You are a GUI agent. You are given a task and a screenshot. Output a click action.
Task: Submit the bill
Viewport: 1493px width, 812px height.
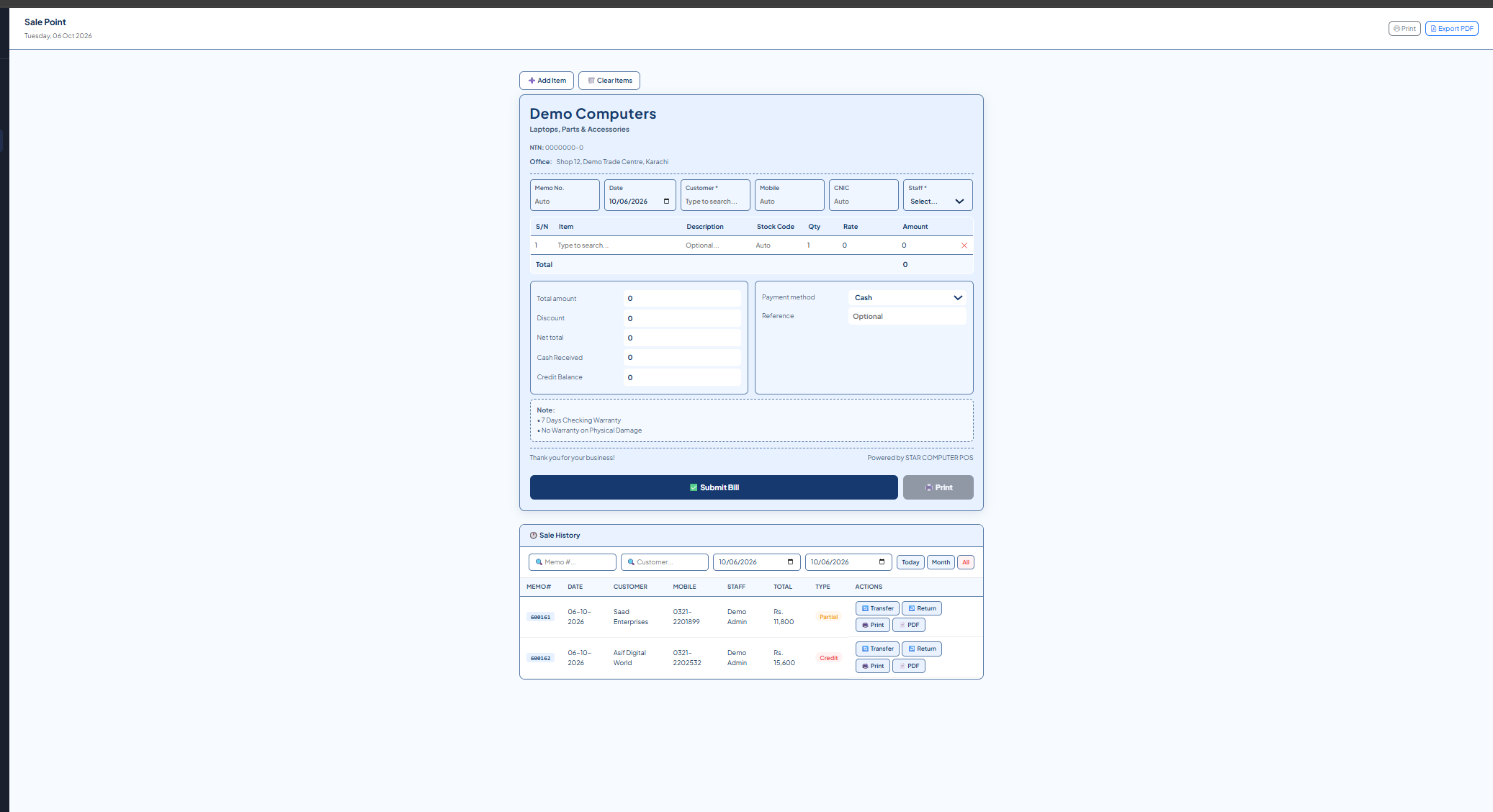coord(714,487)
